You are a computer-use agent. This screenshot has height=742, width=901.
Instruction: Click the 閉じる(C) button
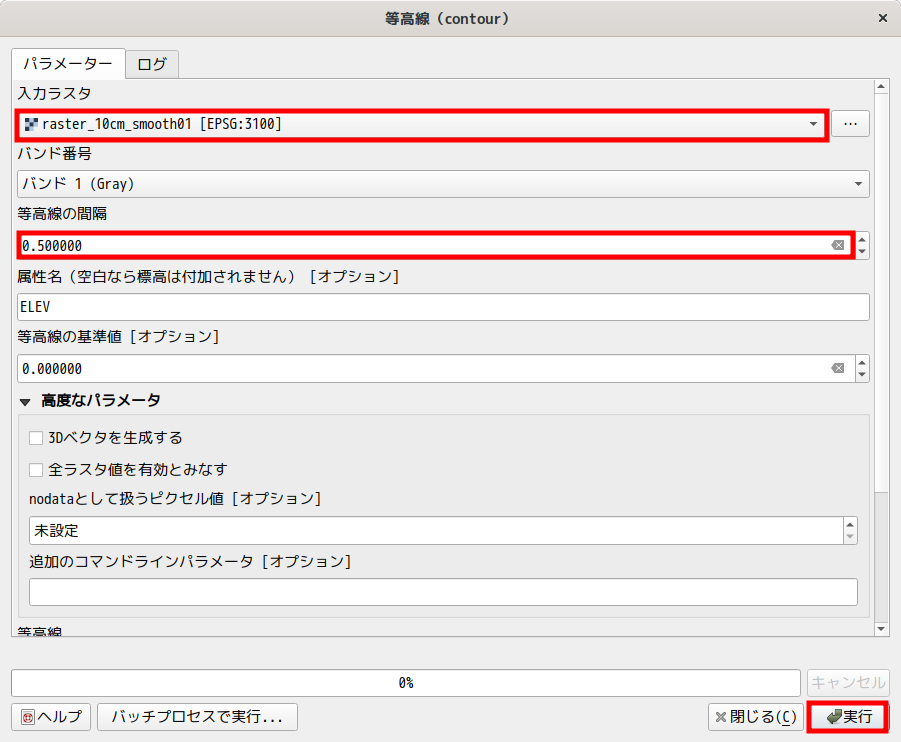click(756, 717)
